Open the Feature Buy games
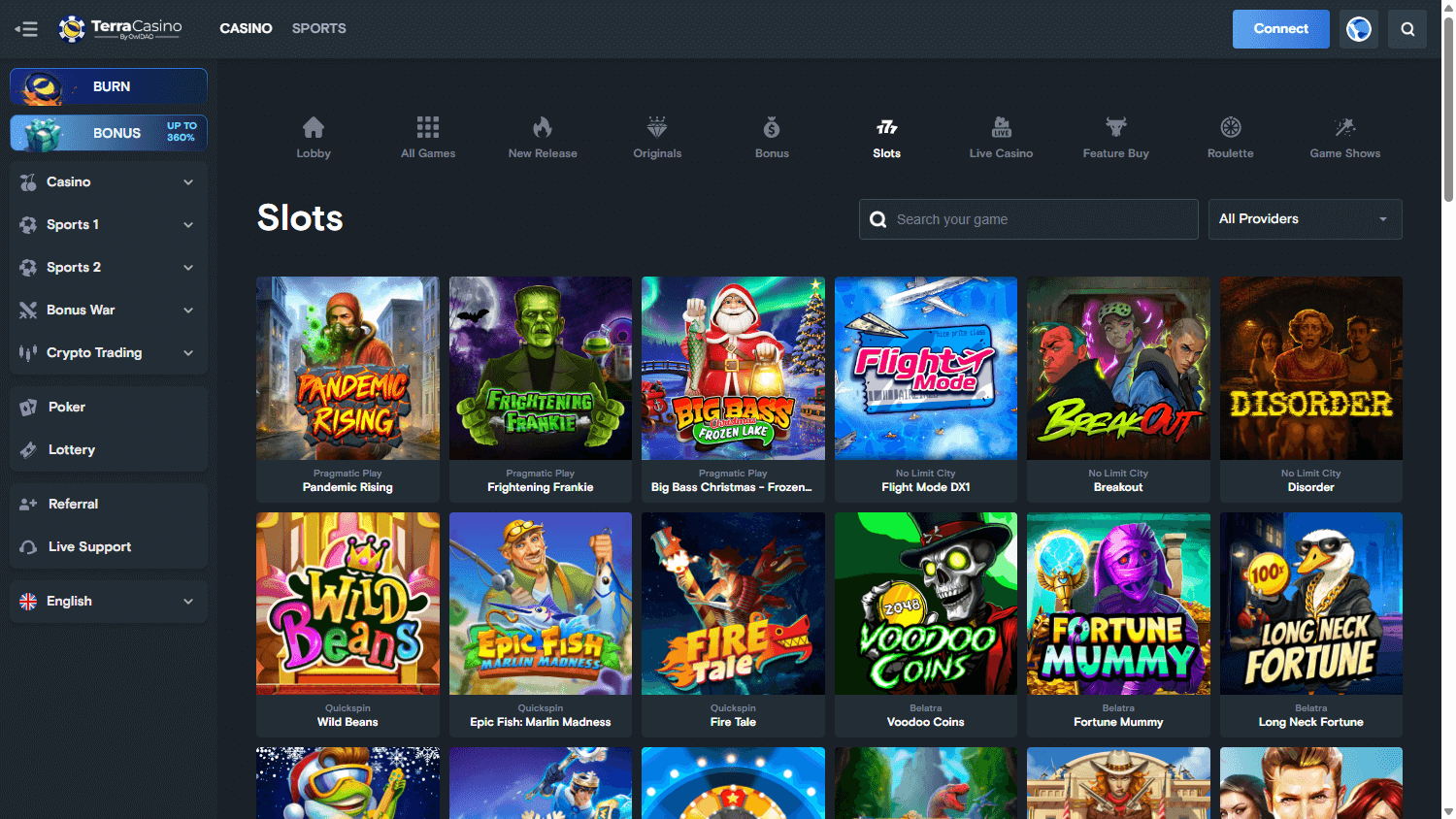This screenshot has height=819, width=1456. pos(1115,136)
